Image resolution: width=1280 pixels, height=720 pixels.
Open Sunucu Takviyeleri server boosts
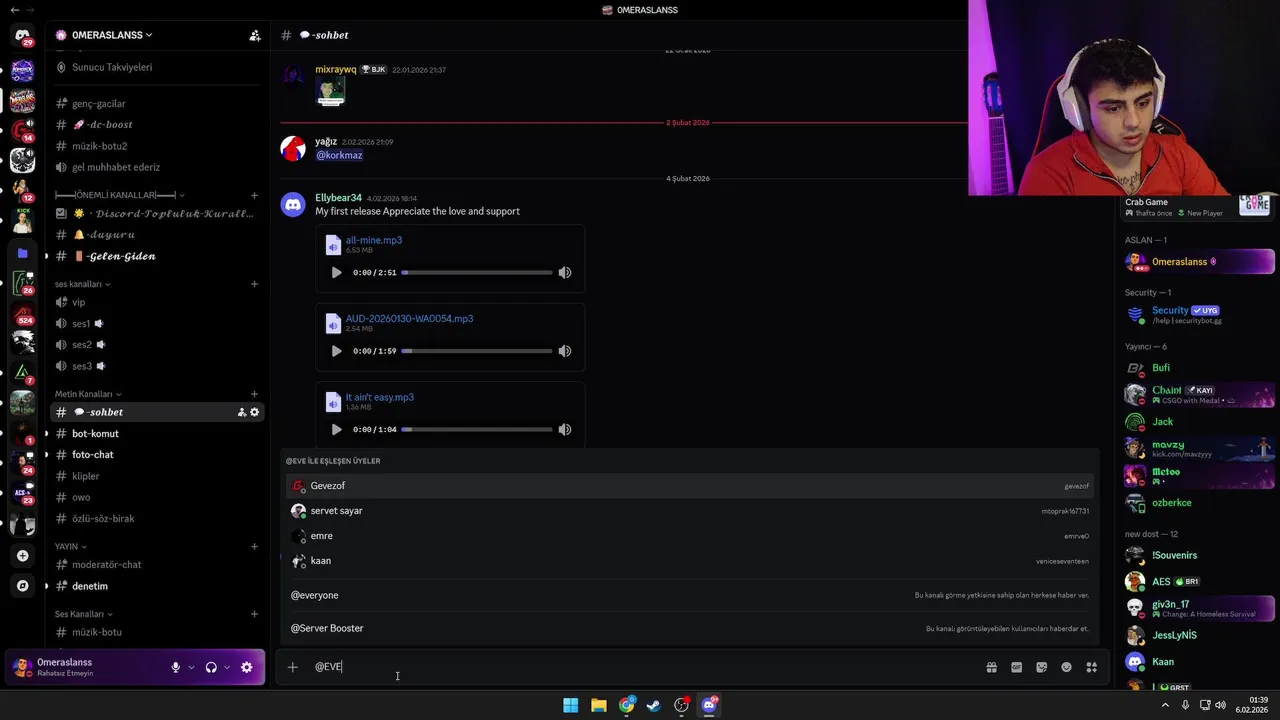(112, 67)
